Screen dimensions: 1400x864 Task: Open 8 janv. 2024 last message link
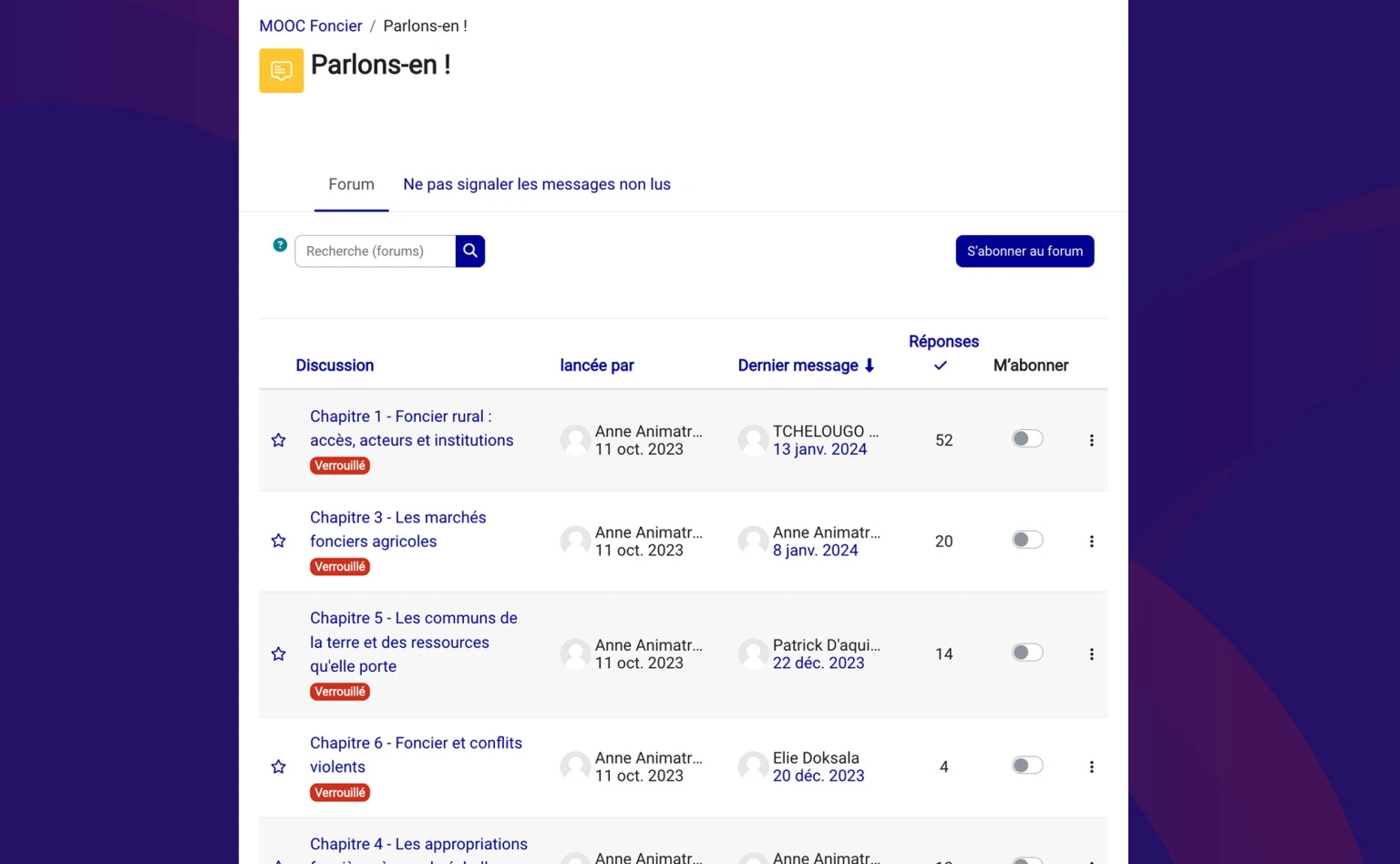click(816, 550)
